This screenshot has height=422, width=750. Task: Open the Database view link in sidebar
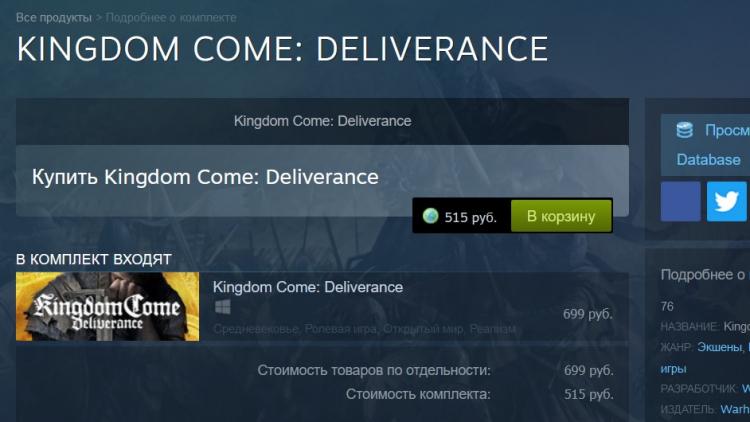click(708, 159)
